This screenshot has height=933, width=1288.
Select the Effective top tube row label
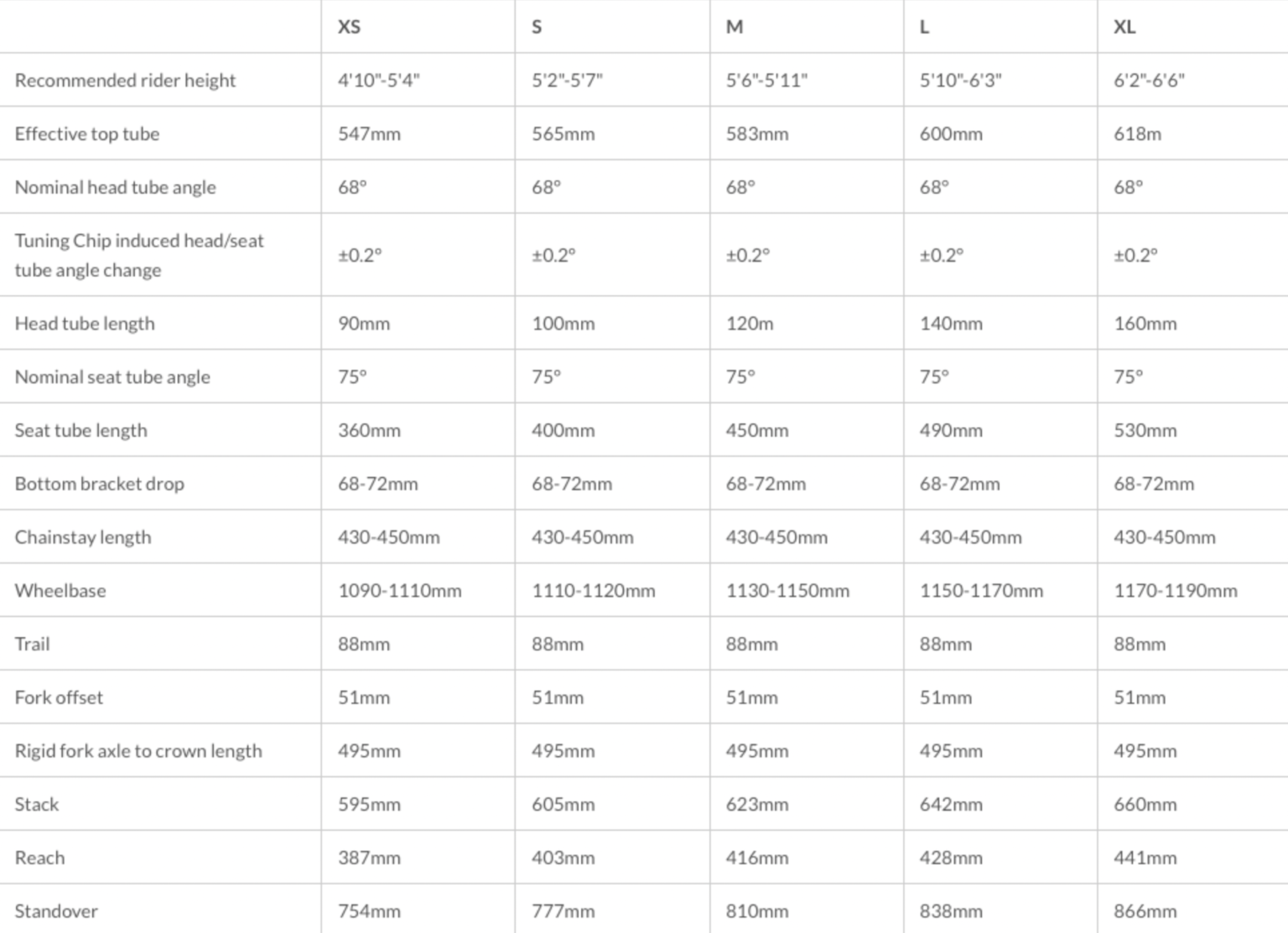(x=87, y=134)
